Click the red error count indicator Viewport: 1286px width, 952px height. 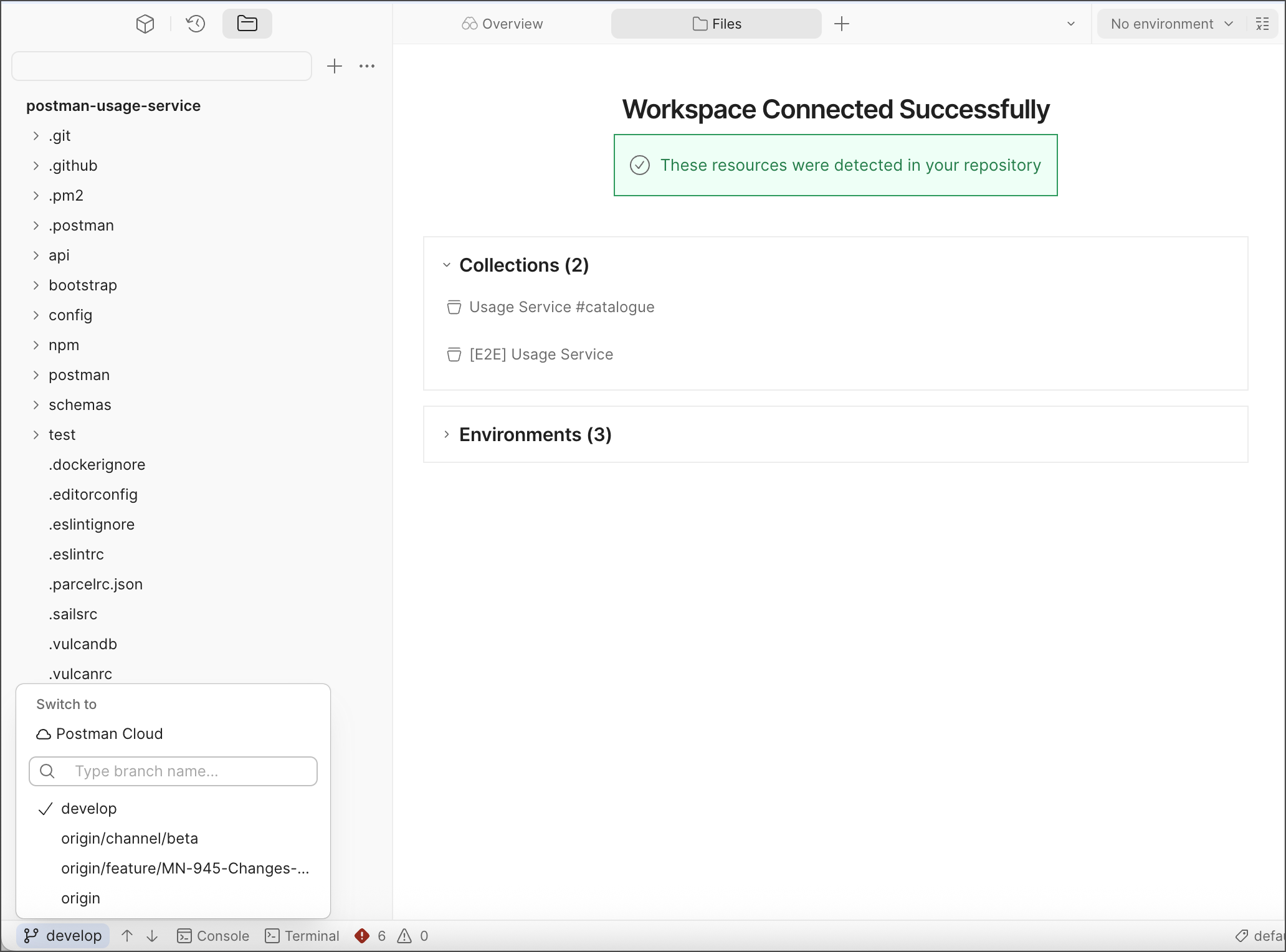[370, 936]
